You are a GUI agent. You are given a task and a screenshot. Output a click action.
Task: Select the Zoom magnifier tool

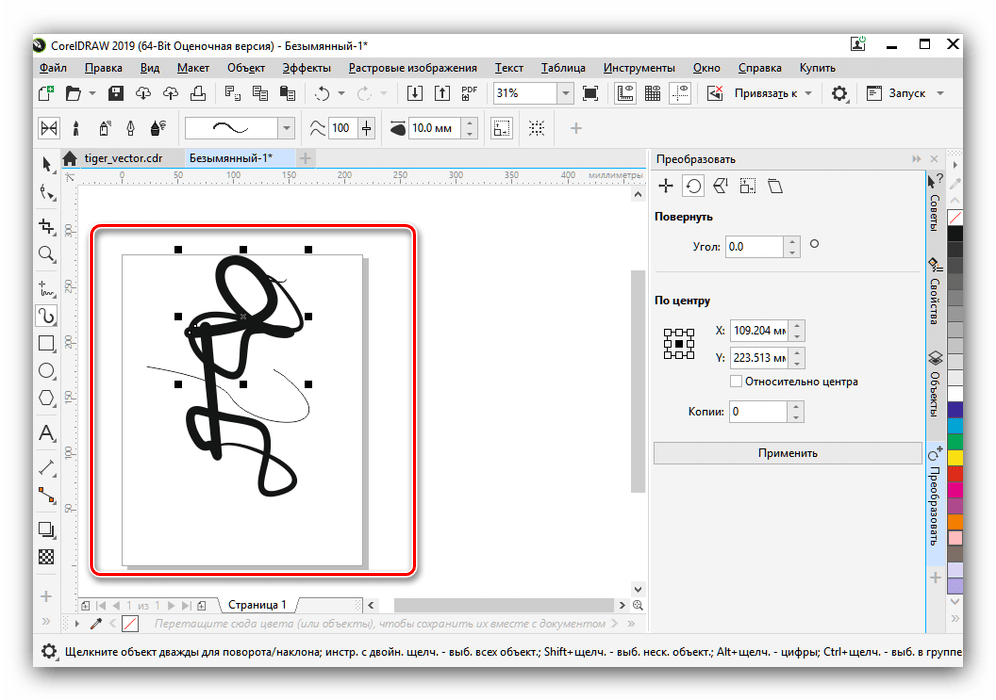click(46, 254)
